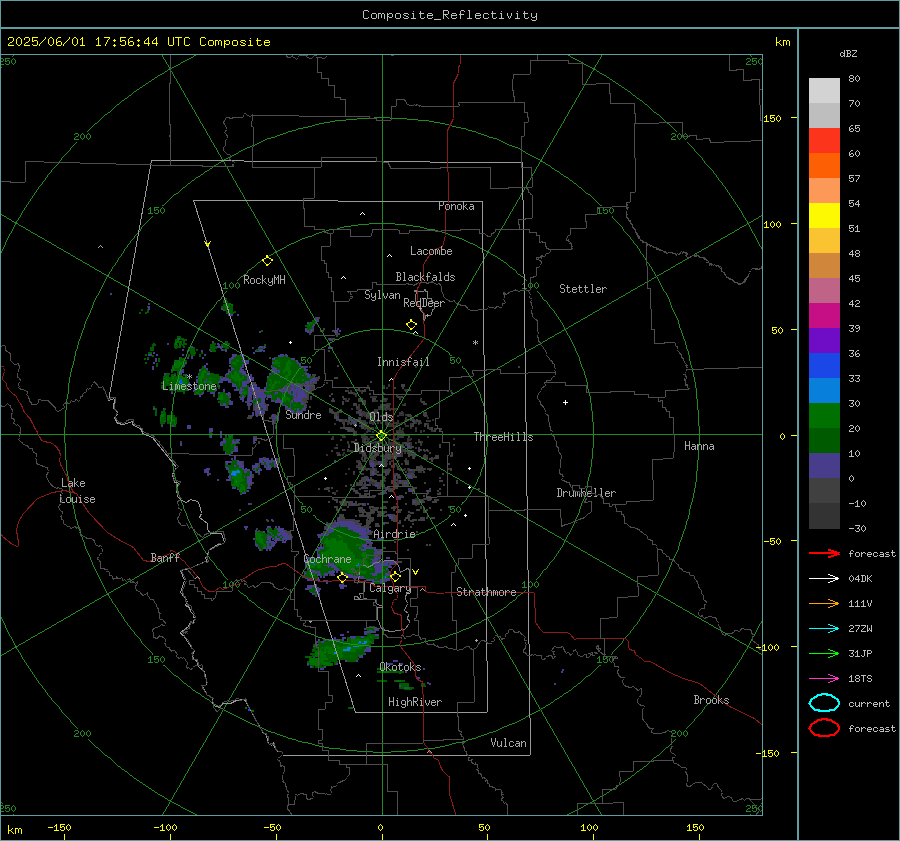Click the Olds city label

coord(381,417)
